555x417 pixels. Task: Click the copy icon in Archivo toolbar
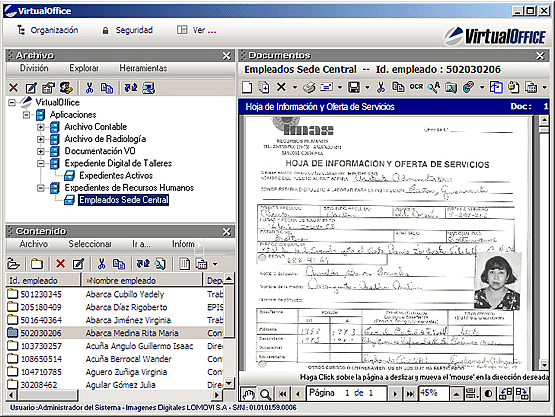click(x=107, y=87)
